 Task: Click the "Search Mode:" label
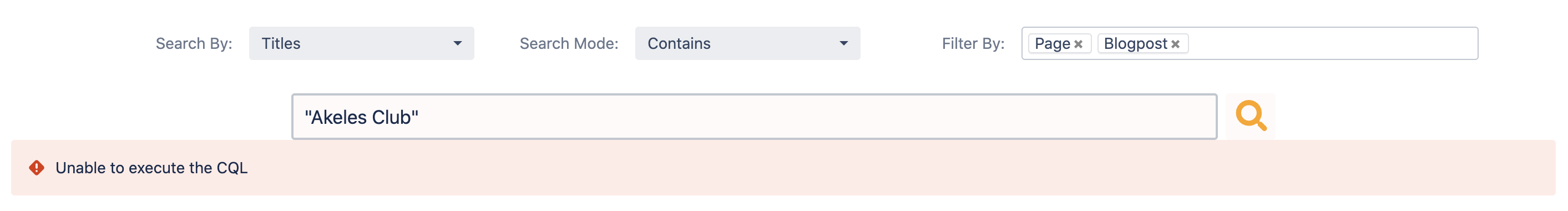pyautogui.click(x=569, y=43)
